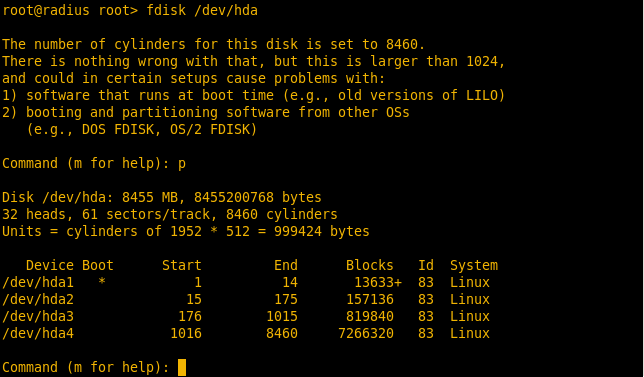Click the End column header

click(286, 265)
